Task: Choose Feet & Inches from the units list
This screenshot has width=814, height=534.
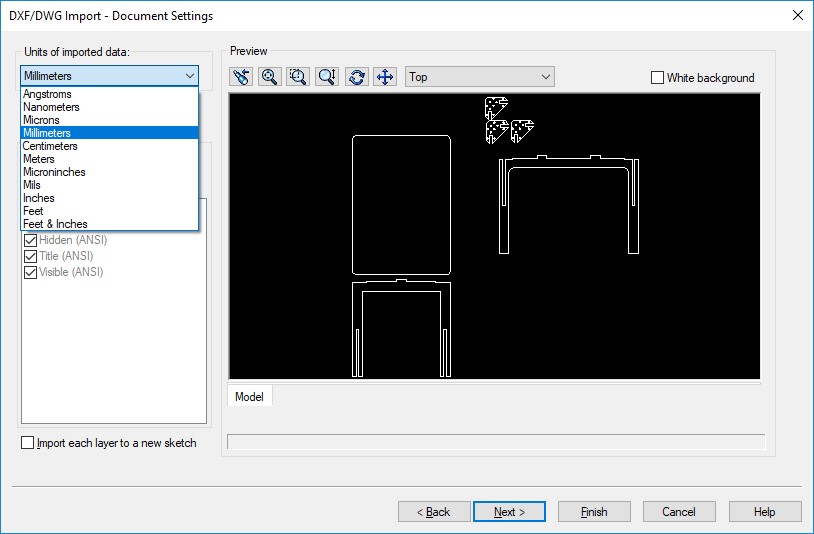Action: (x=110, y=224)
